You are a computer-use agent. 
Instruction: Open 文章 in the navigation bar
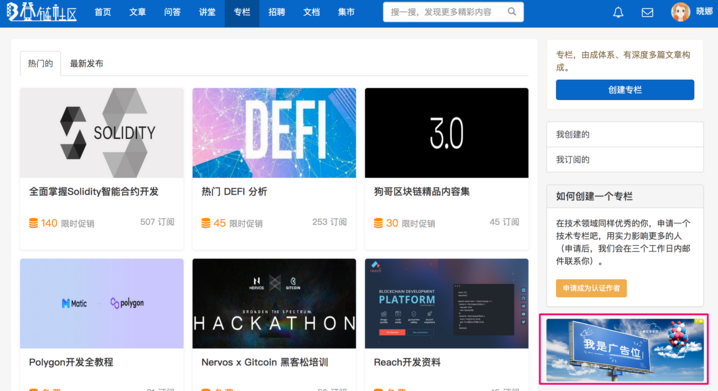137,12
